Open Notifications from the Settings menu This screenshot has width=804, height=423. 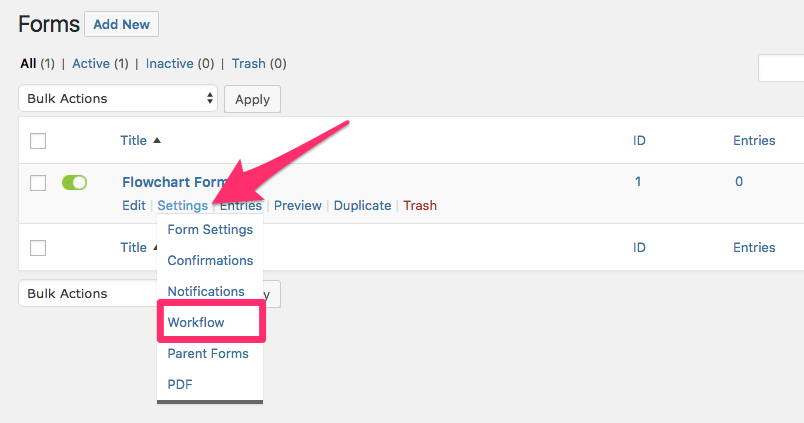[206, 291]
